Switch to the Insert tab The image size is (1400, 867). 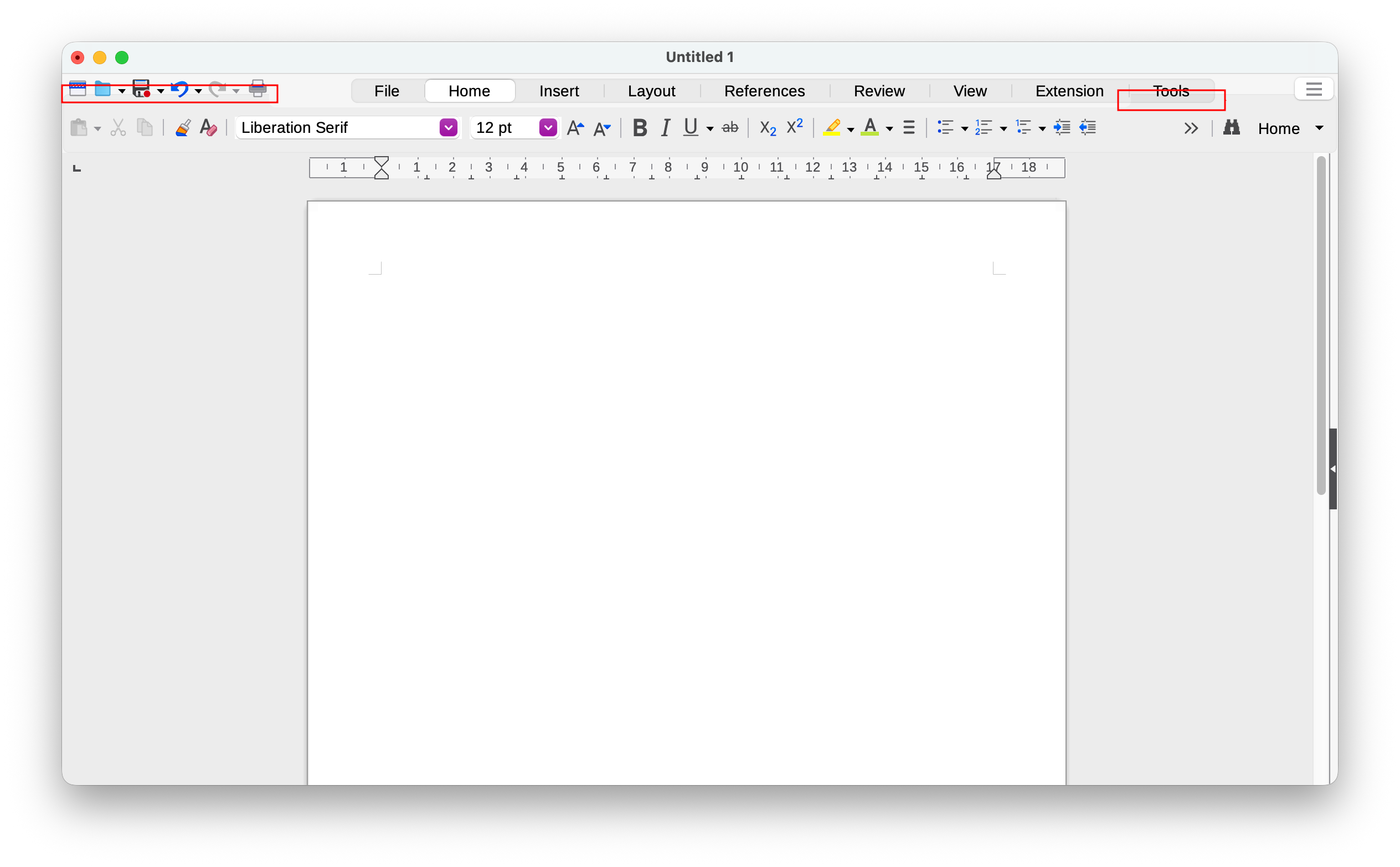click(559, 91)
